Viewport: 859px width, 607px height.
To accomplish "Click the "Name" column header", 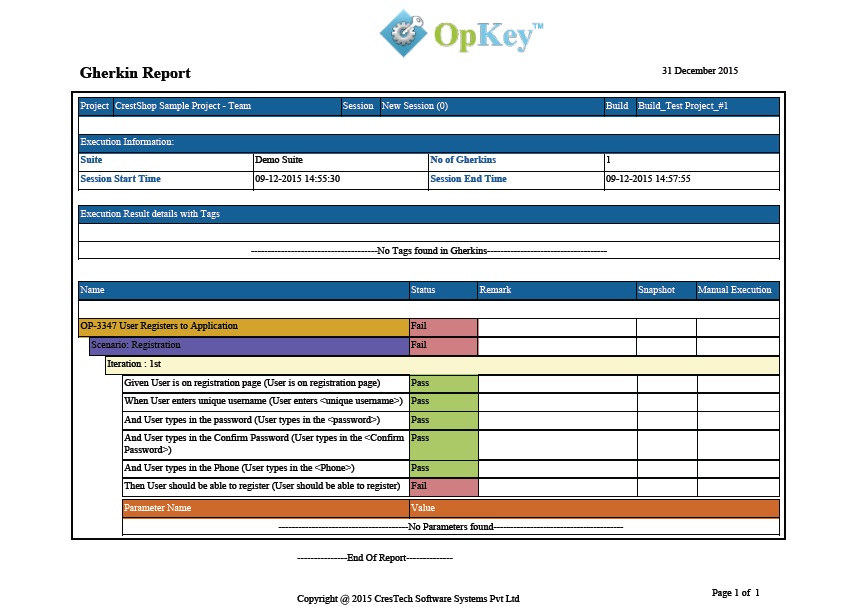I will [244, 290].
